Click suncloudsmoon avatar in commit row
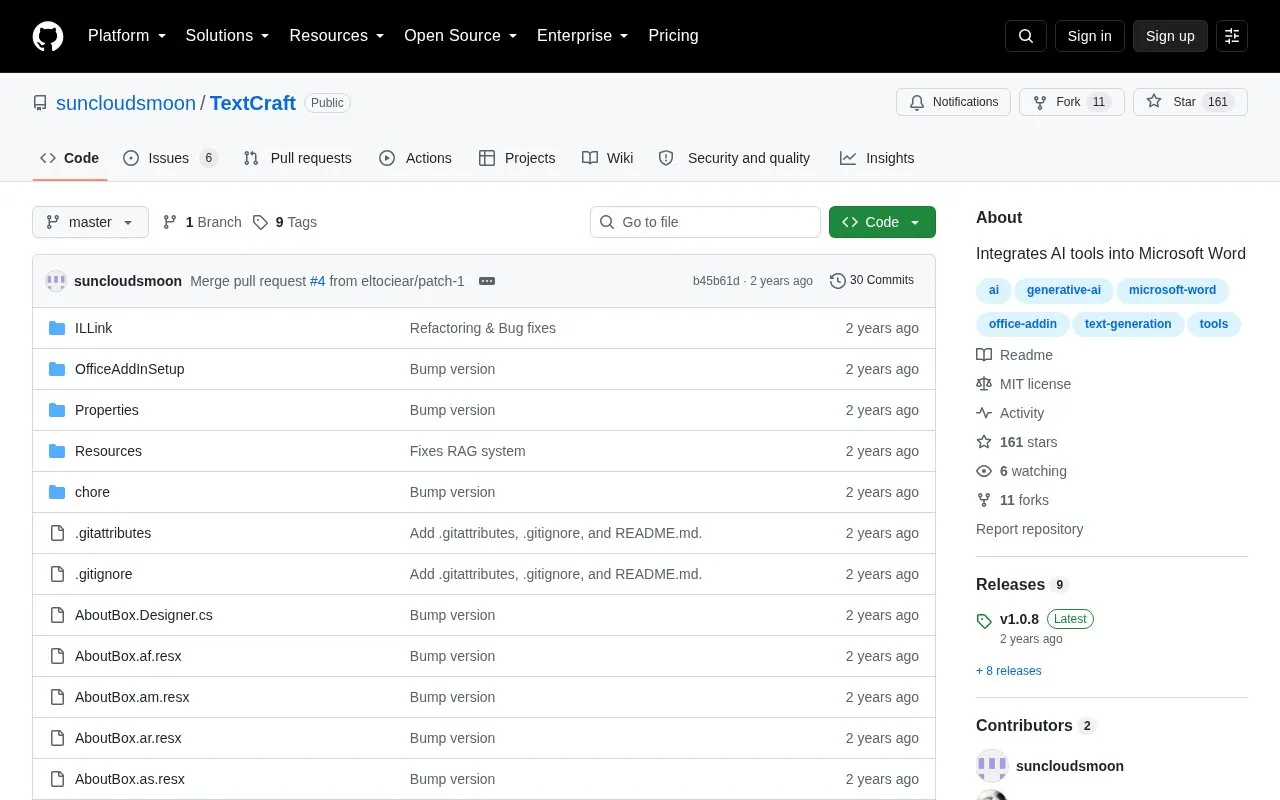 [x=56, y=281]
